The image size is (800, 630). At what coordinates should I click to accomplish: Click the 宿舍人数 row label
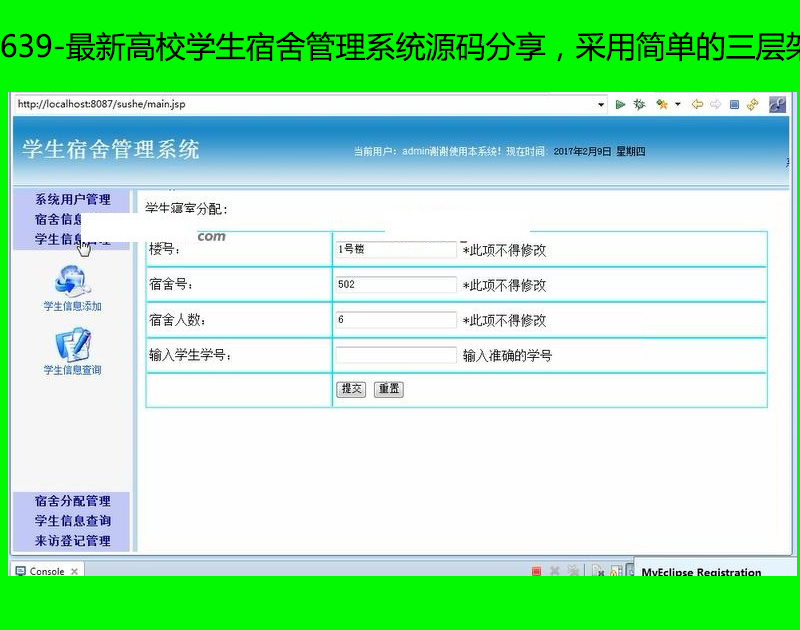tap(178, 320)
